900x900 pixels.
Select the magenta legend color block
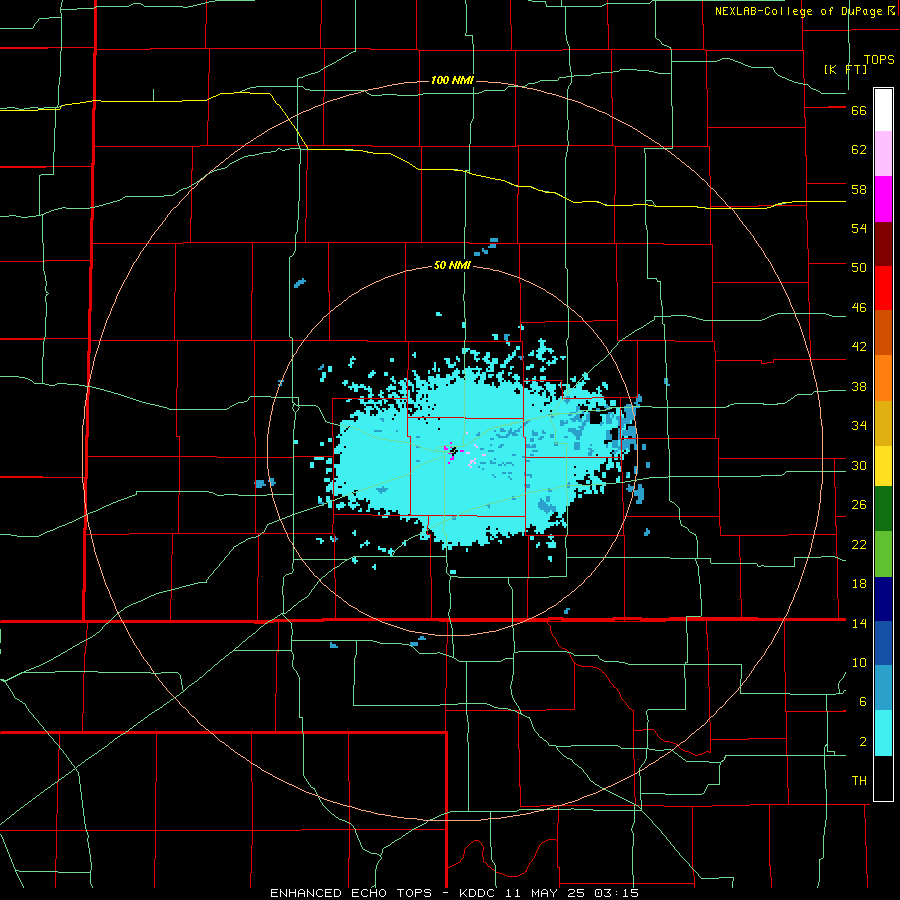pyautogui.click(x=883, y=199)
